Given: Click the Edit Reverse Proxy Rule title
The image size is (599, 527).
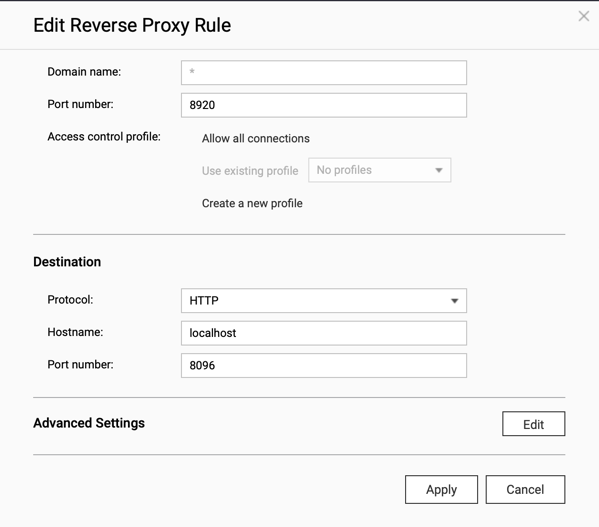Looking at the screenshot, I should pos(132,25).
